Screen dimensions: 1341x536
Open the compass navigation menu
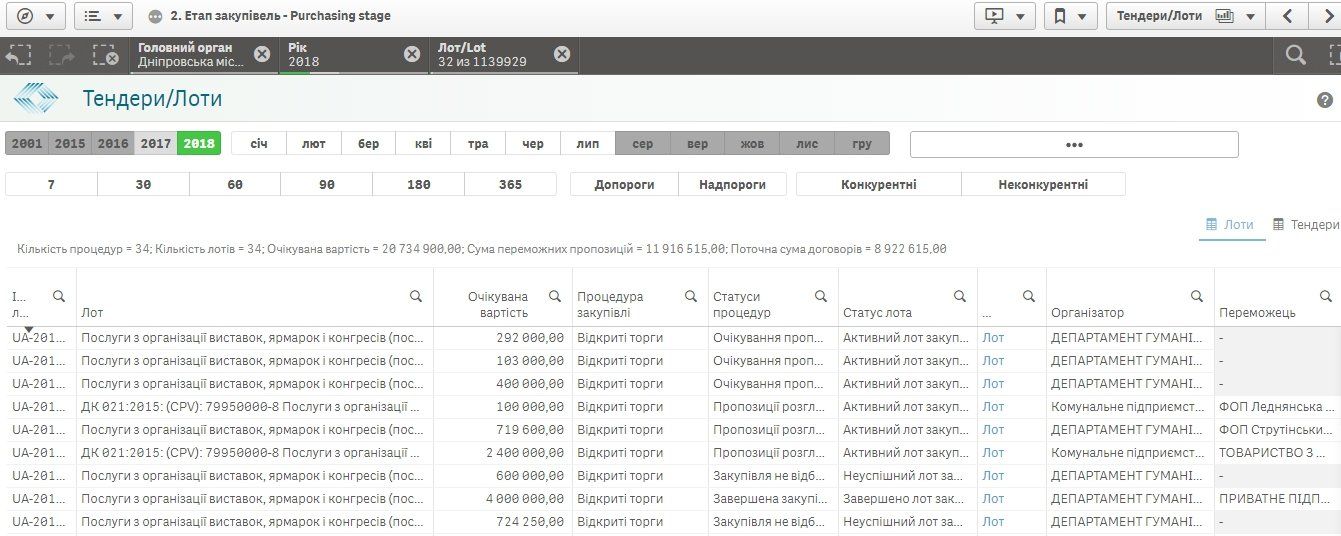(35, 16)
